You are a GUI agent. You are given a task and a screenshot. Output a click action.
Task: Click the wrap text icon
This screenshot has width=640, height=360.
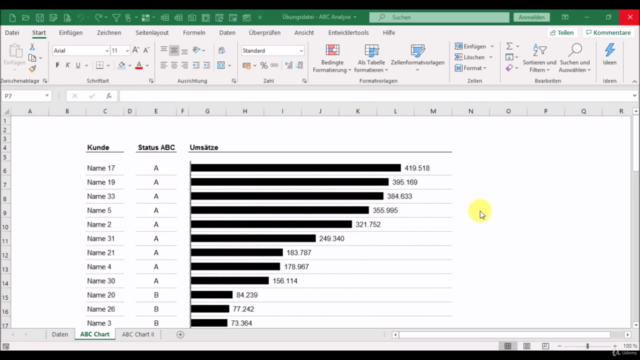(222, 50)
